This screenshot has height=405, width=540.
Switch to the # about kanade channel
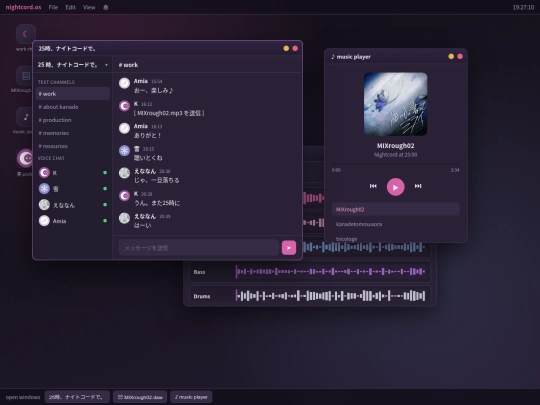[73, 107]
